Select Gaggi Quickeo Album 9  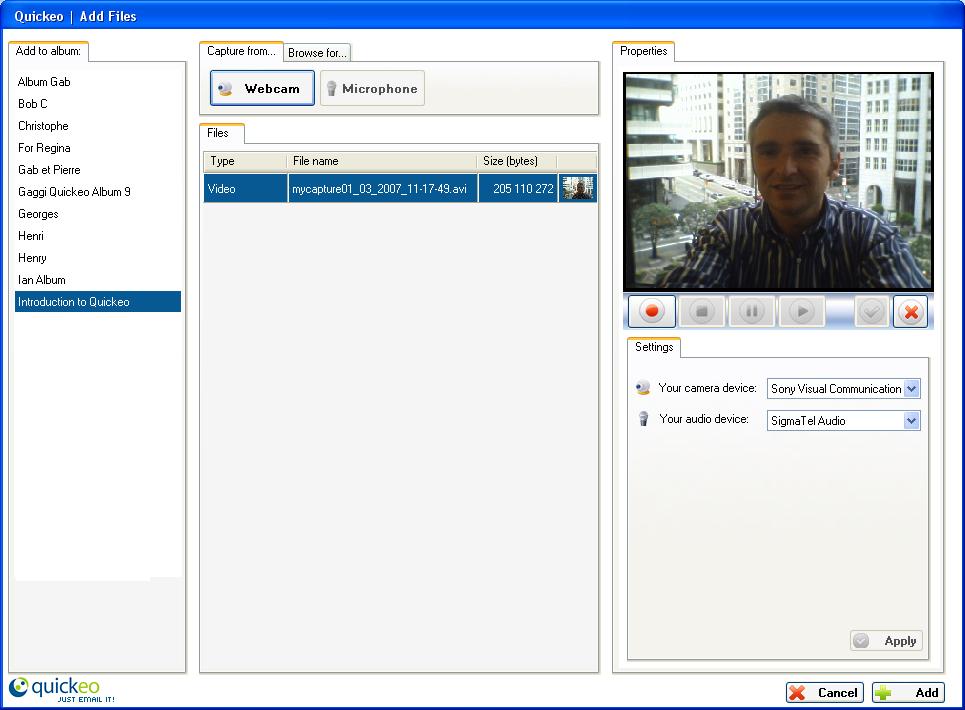(x=98, y=192)
